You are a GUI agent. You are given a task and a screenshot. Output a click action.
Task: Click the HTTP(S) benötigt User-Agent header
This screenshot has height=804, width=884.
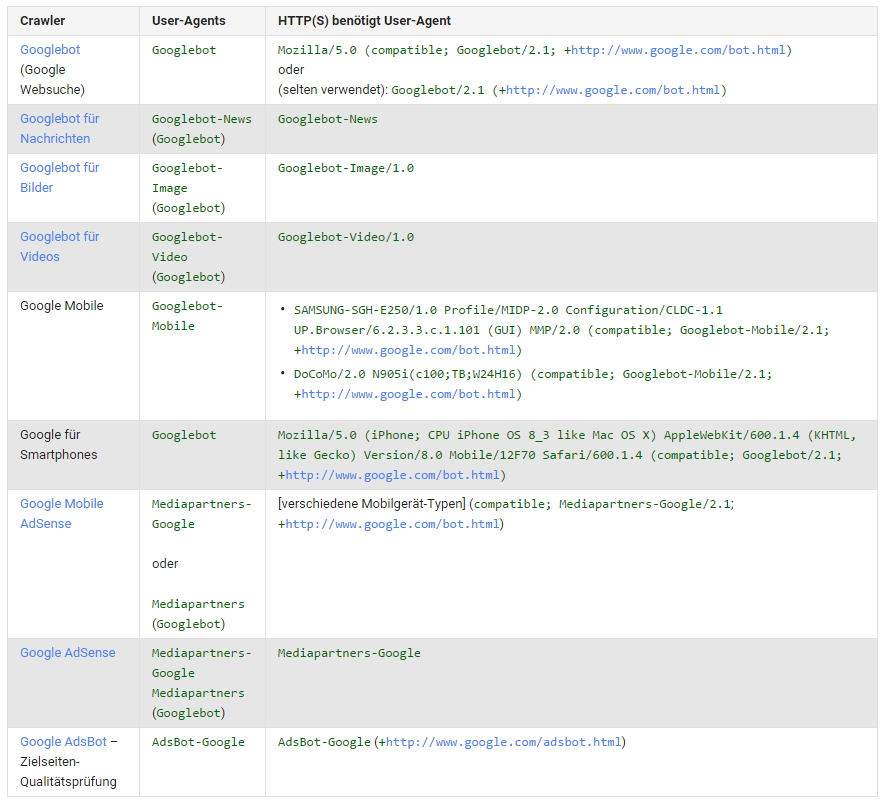(x=364, y=21)
